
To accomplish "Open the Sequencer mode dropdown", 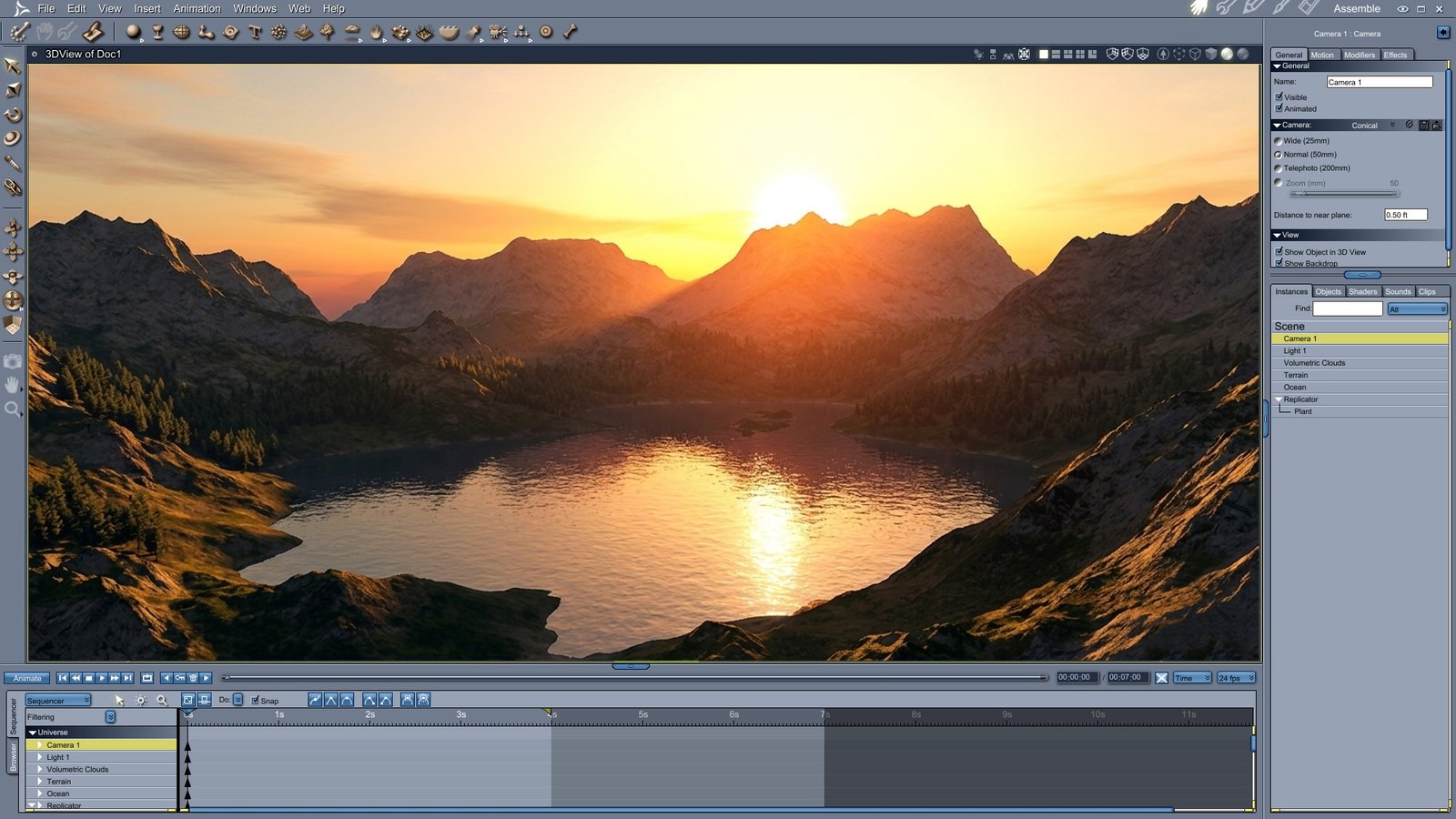I will [58, 701].
